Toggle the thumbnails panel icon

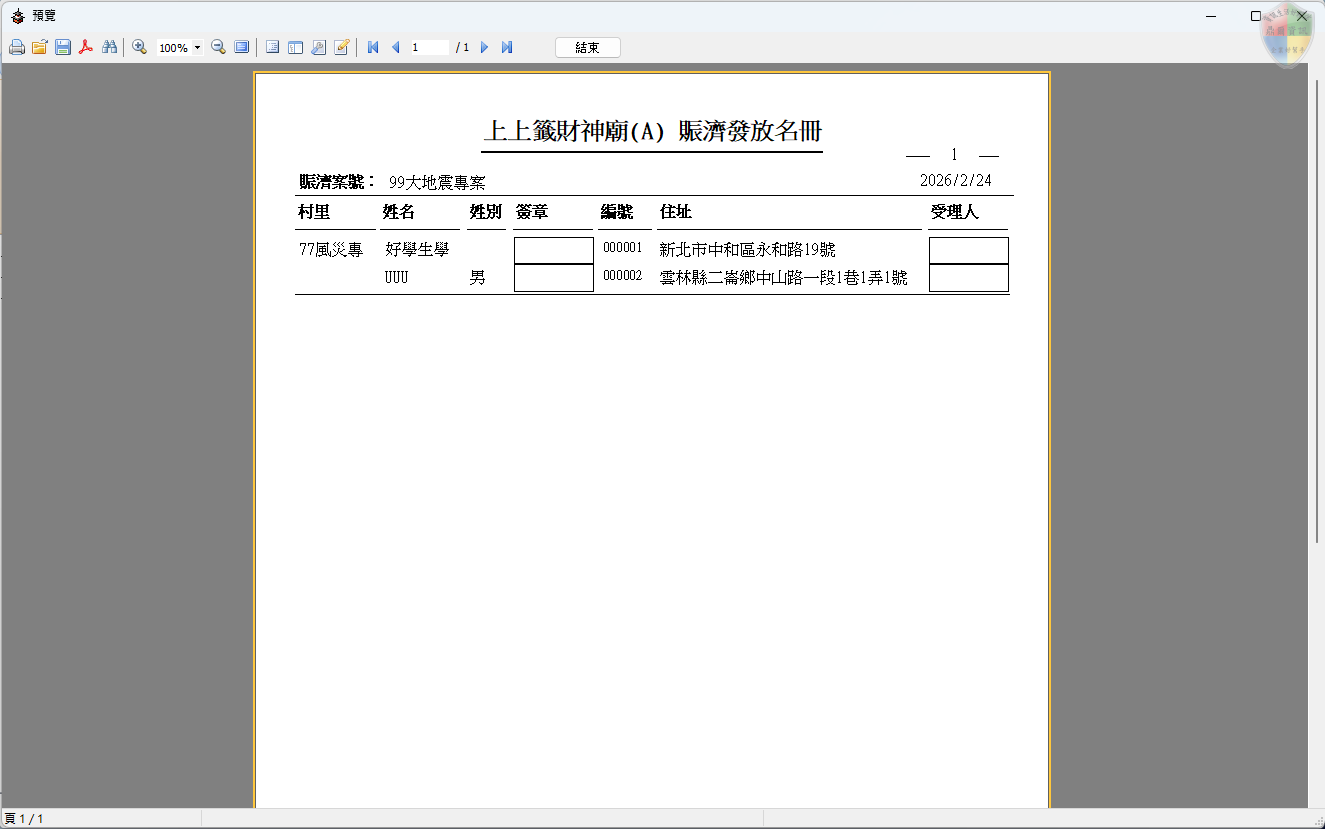[x=296, y=47]
